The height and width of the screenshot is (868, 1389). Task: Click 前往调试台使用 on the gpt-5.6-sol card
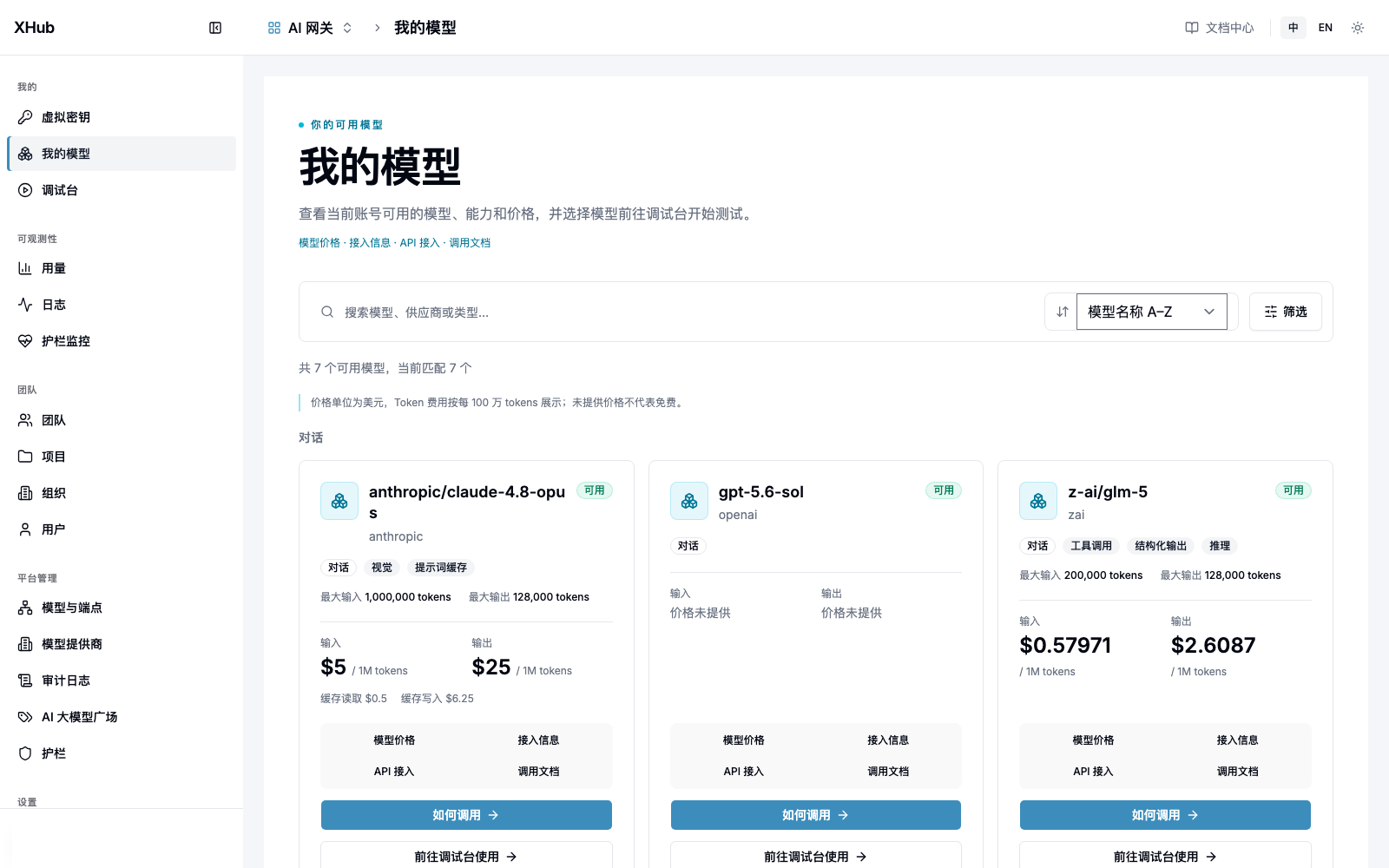coord(816,856)
